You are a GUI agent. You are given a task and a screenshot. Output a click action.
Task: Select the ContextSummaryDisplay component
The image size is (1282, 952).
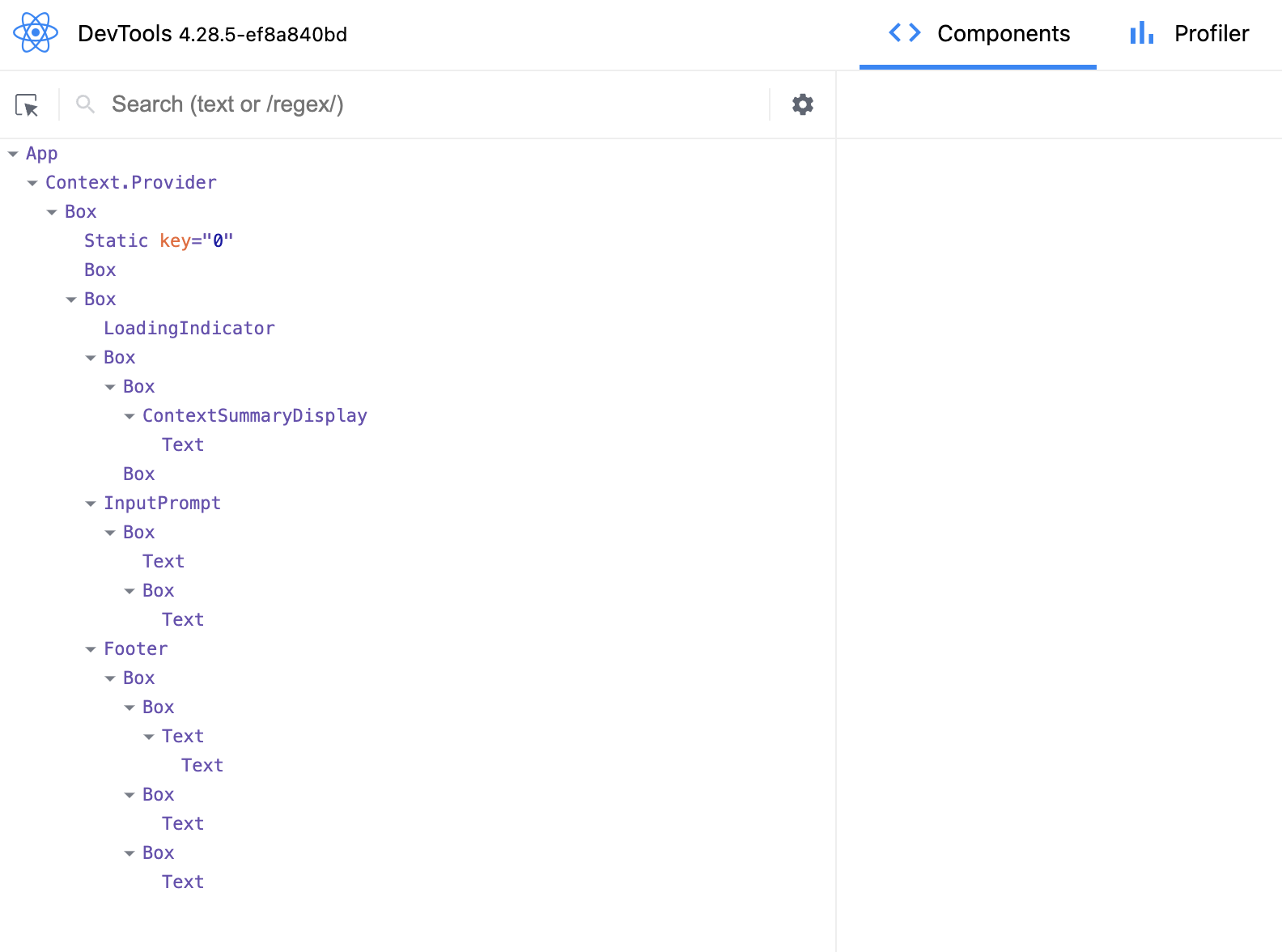point(254,416)
